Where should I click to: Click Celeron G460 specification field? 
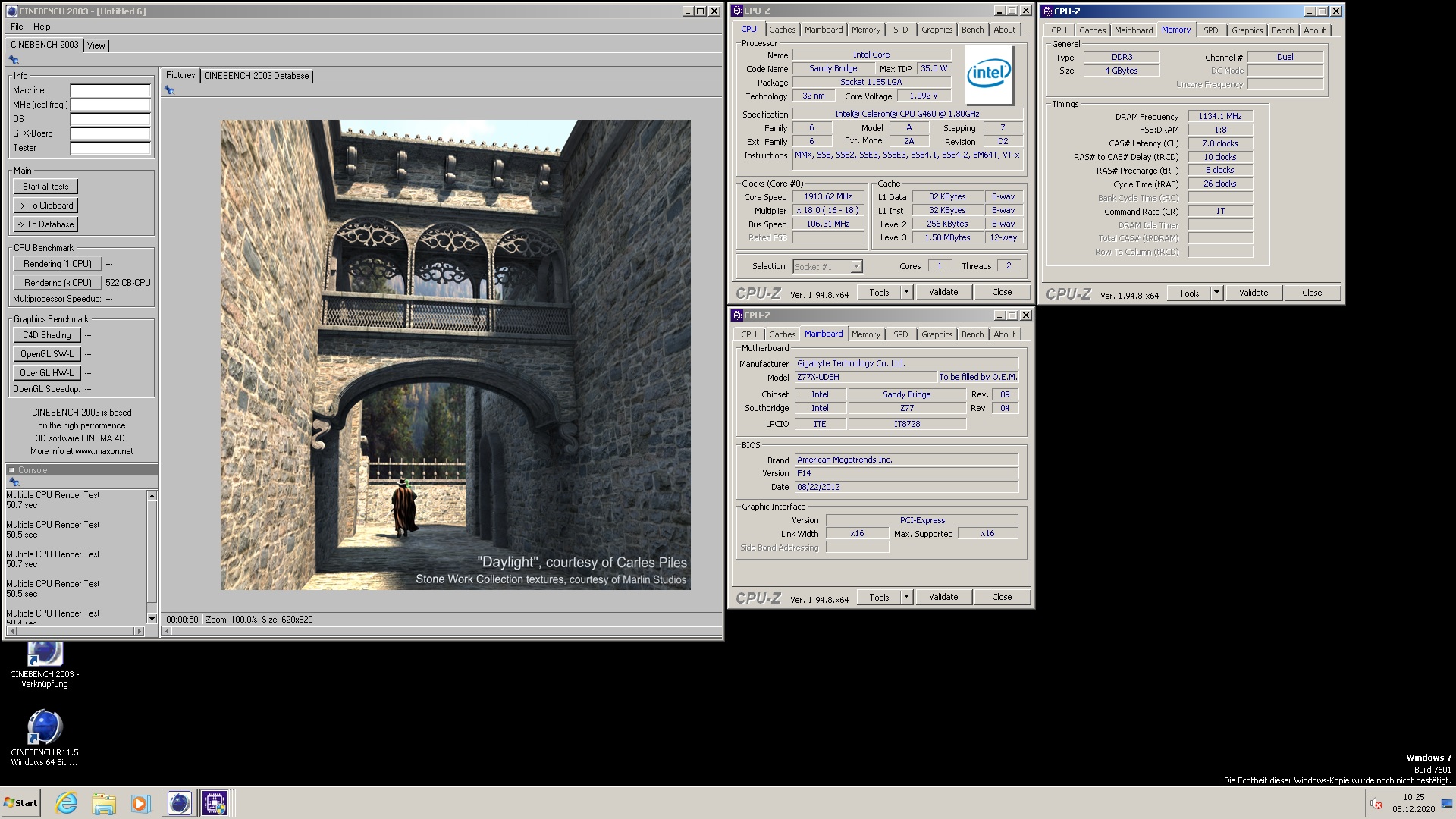point(907,114)
